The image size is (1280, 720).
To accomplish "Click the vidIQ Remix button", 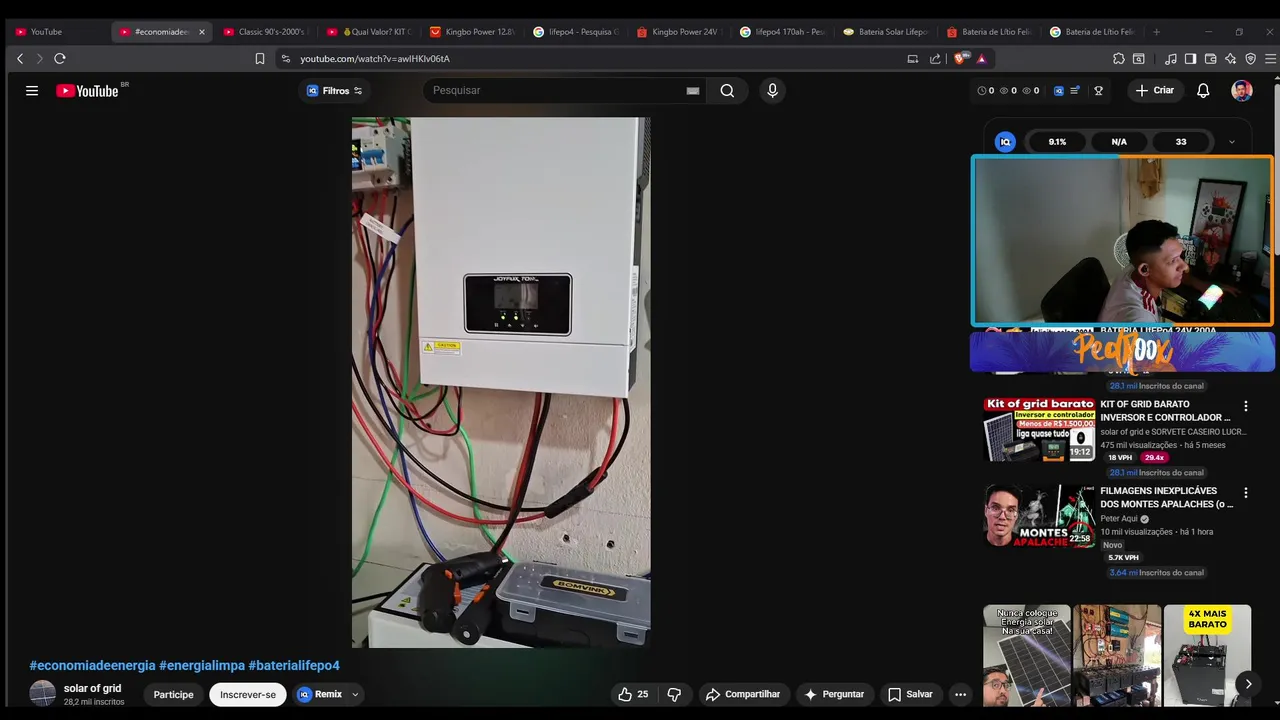I will 320,694.
